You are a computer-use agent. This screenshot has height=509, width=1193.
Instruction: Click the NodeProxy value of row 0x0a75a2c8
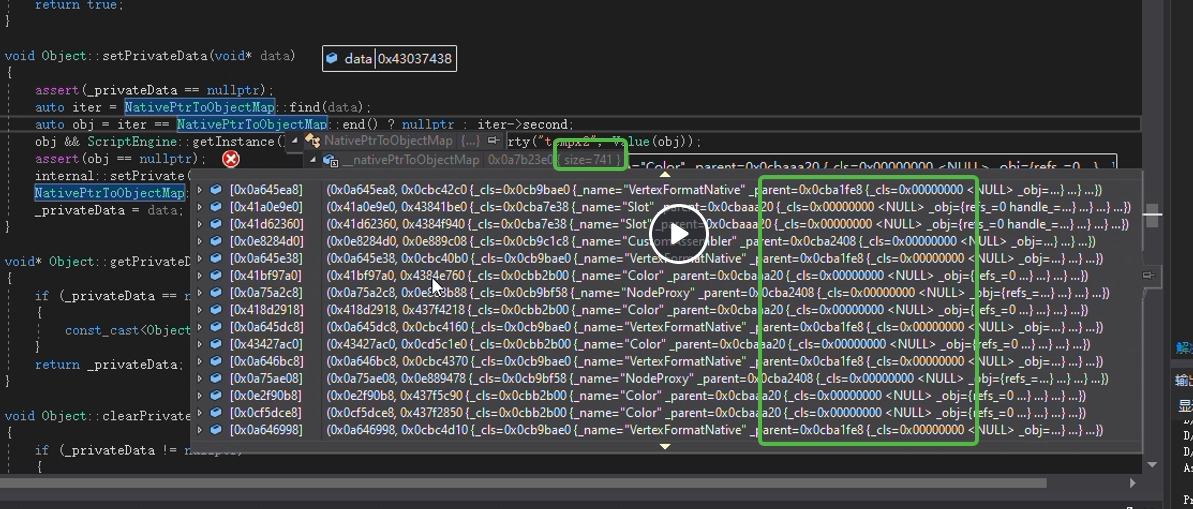click(717, 292)
